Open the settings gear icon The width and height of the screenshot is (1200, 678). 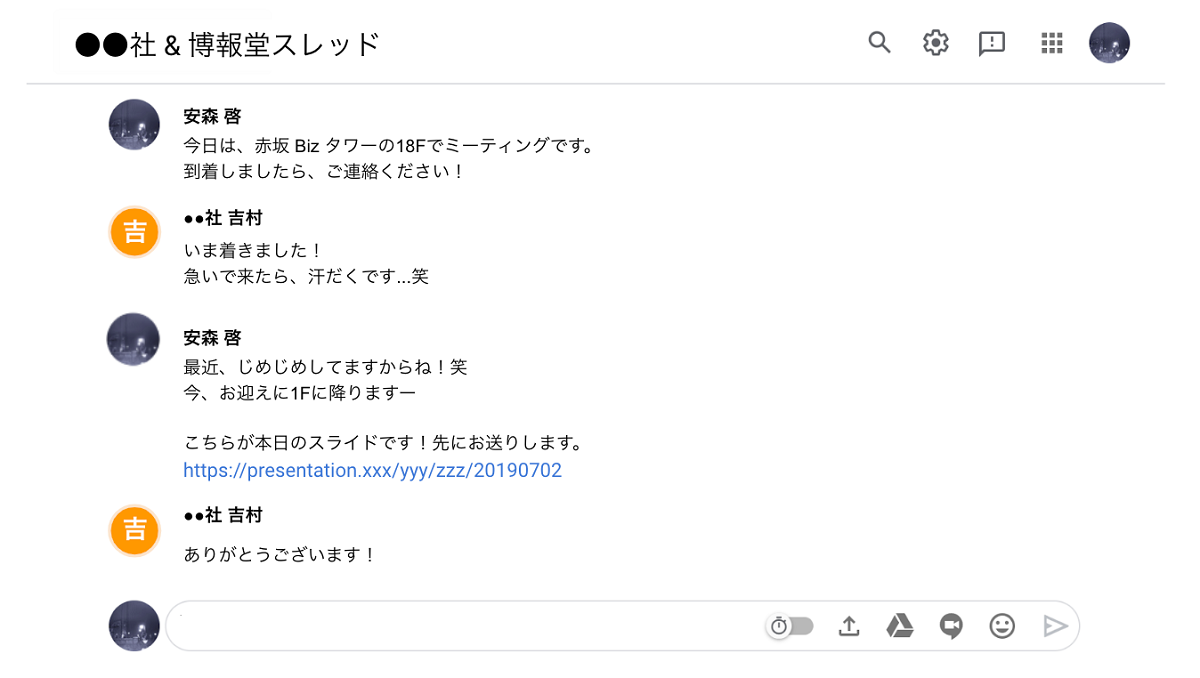[x=935, y=43]
